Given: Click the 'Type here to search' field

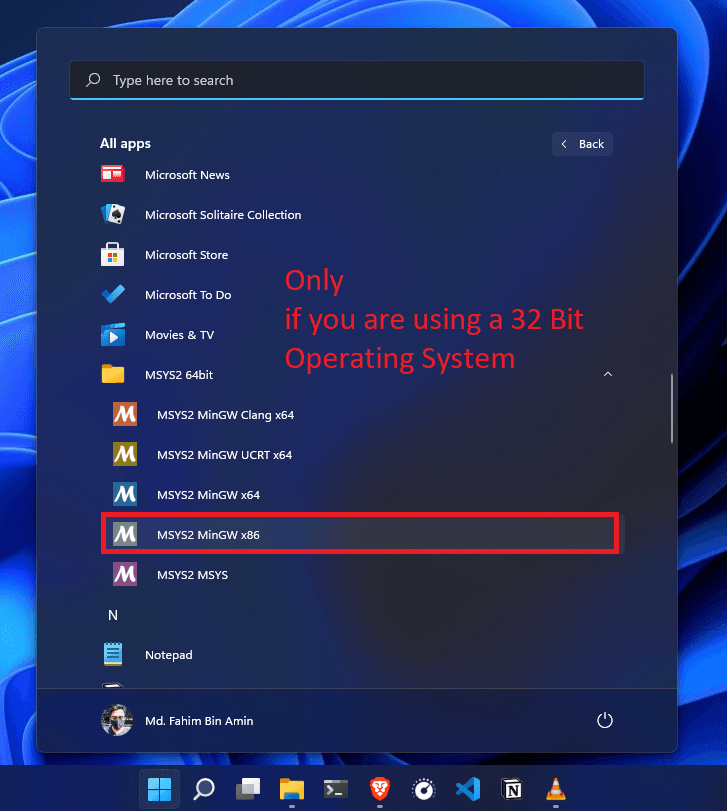Looking at the screenshot, I should (357, 80).
